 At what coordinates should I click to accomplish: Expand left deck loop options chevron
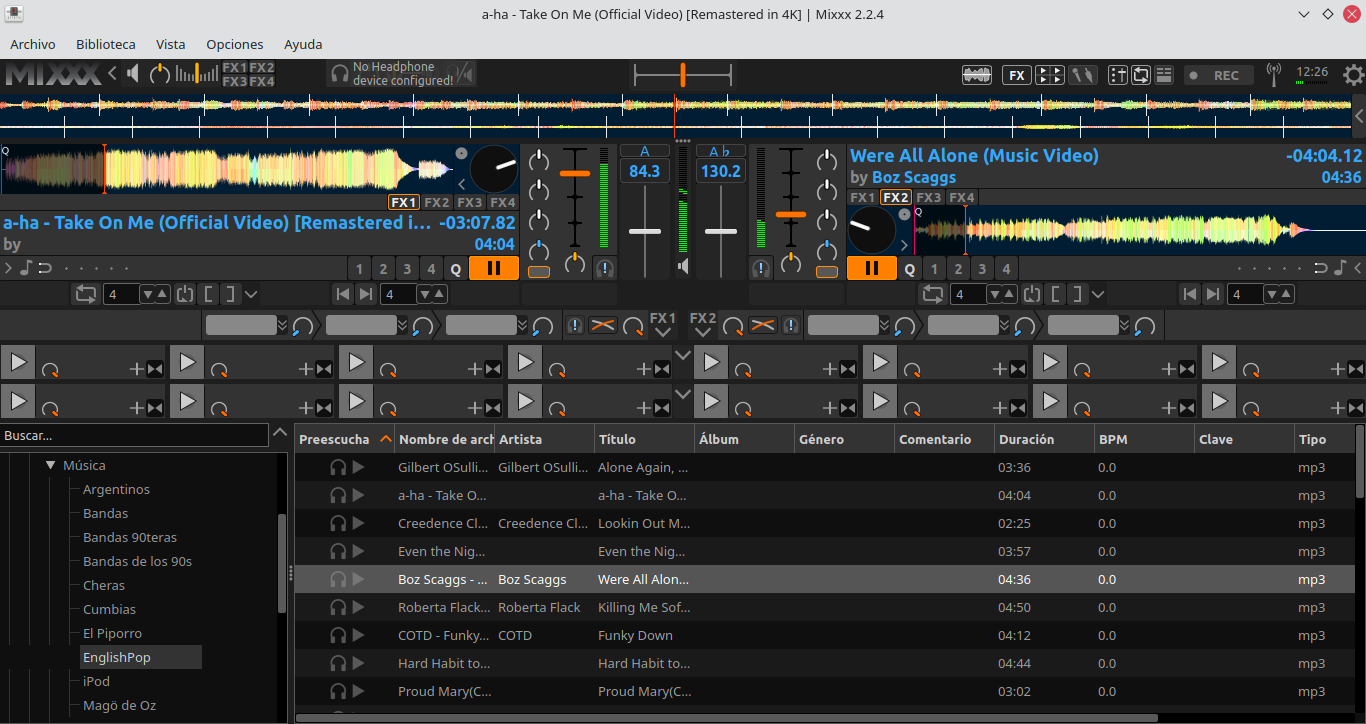point(250,294)
